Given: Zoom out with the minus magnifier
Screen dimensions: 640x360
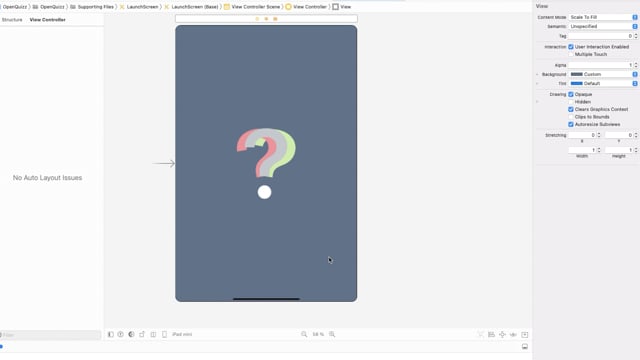Looking at the screenshot, I should (304, 334).
